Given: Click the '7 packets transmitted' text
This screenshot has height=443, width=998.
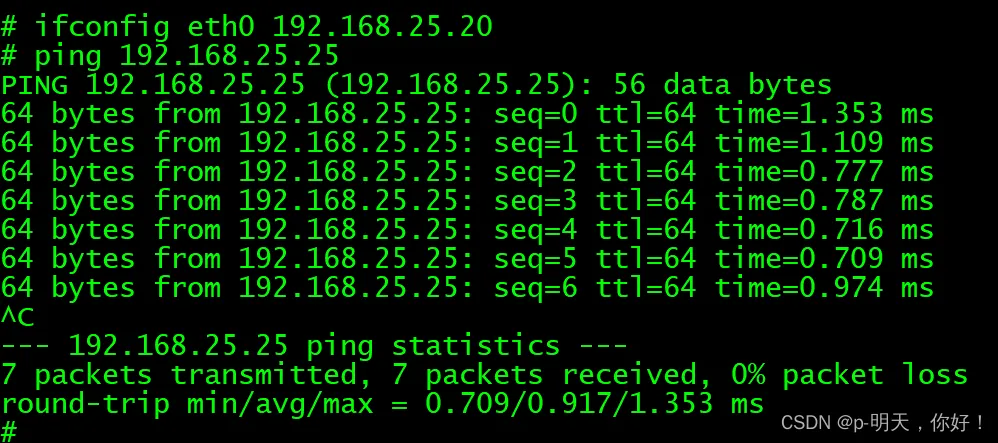Looking at the screenshot, I should coord(180,375).
